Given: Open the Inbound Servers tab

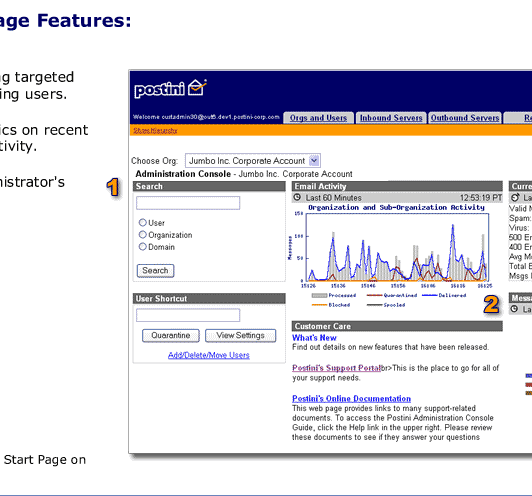Looking at the screenshot, I should tap(391, 118).
